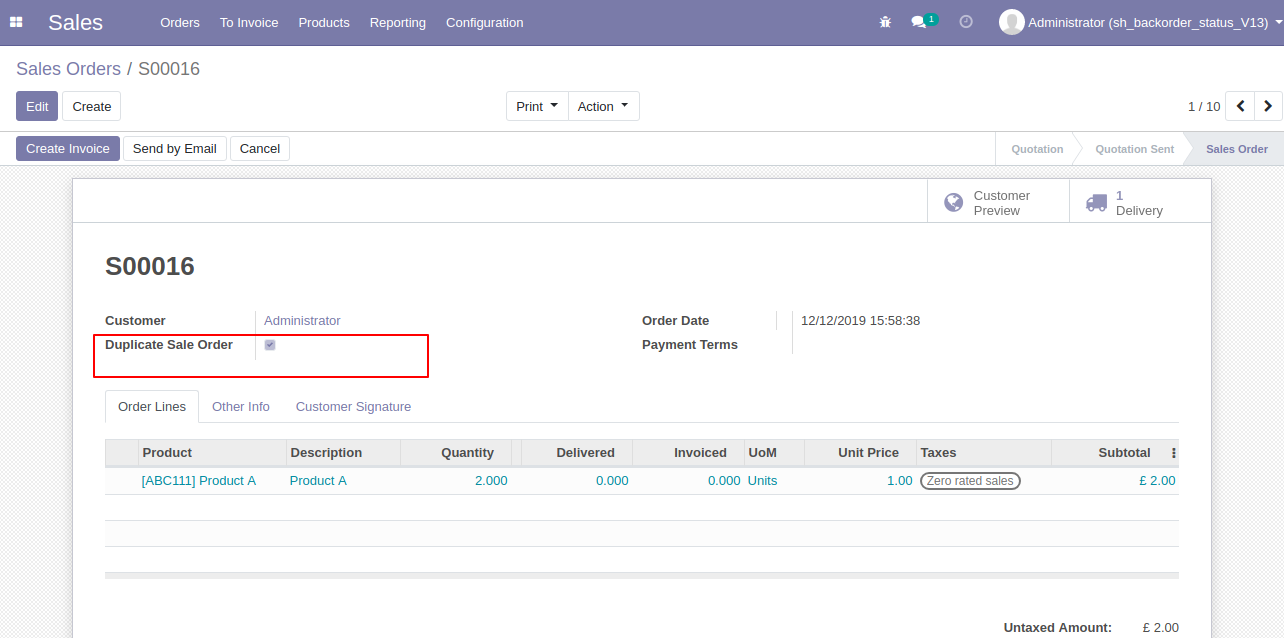Click the S00016 order heading
The height and width of the screenshot is (638, 1284).
click(150, 267)
